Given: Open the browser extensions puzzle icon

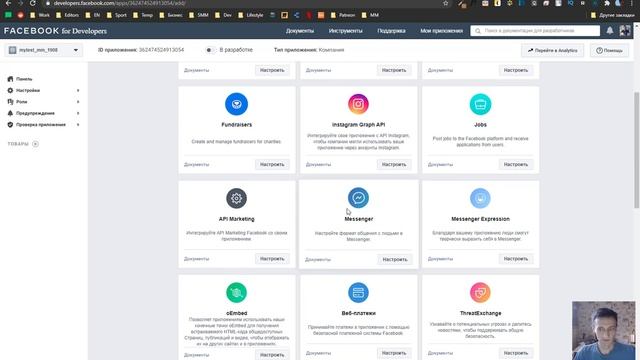Looking at the screenshot, I should (x=607, y=3).
